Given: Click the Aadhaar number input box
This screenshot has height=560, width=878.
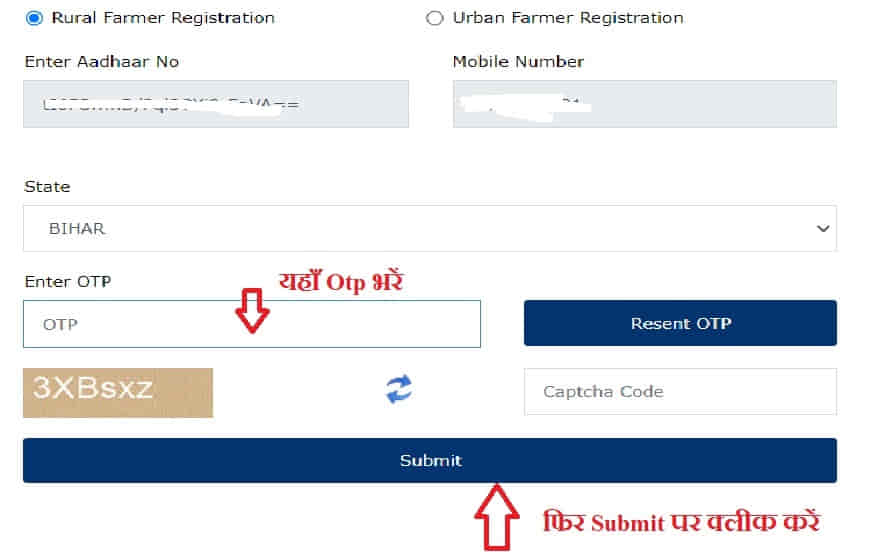Looking at the screenshot, I should (x=216, y=104).
